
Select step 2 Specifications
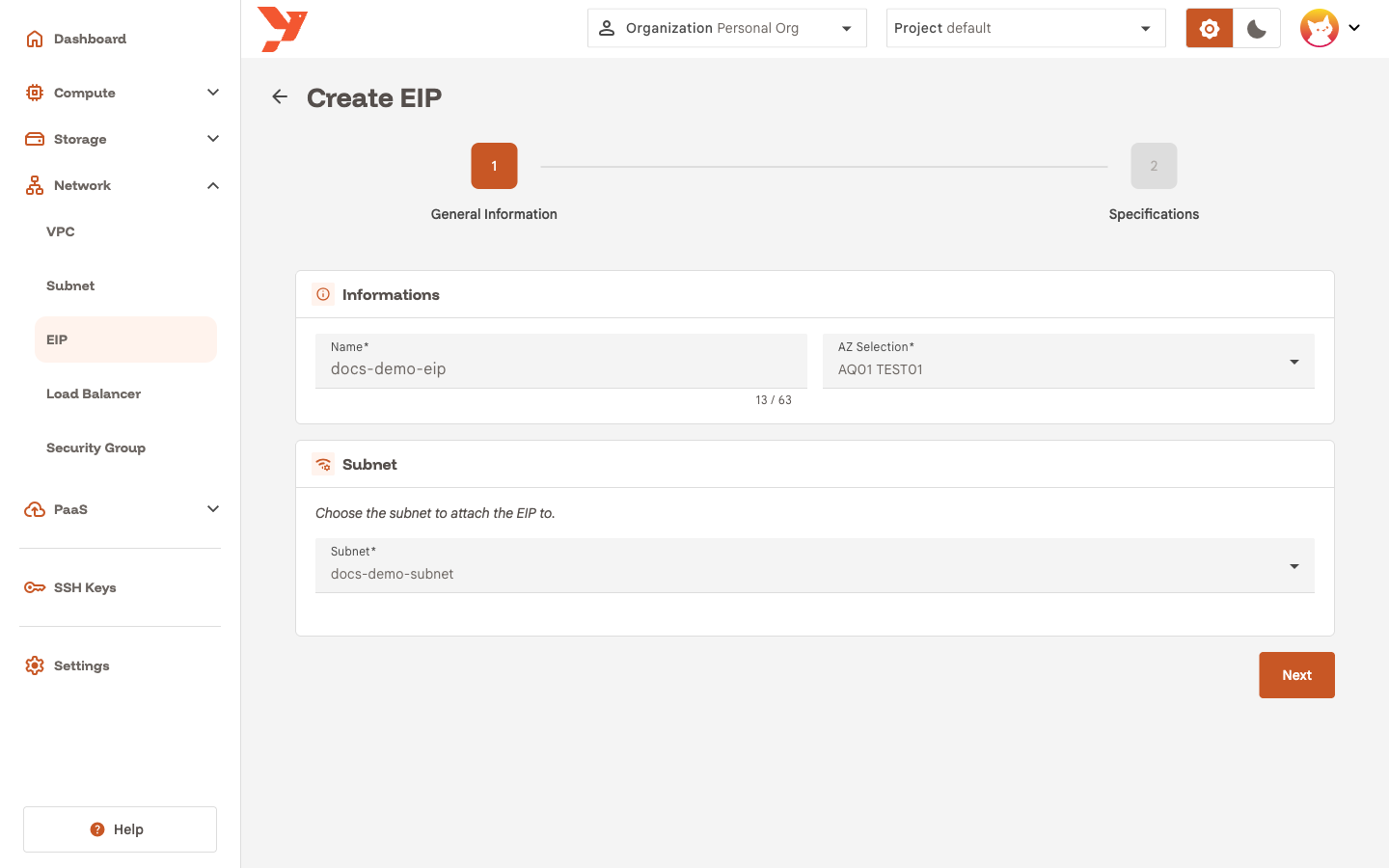click(1154, 166)
